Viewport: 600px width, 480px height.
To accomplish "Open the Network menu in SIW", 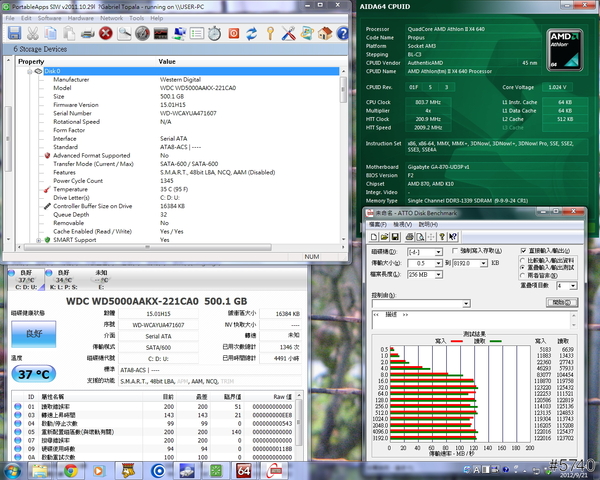I will [112, 18].
